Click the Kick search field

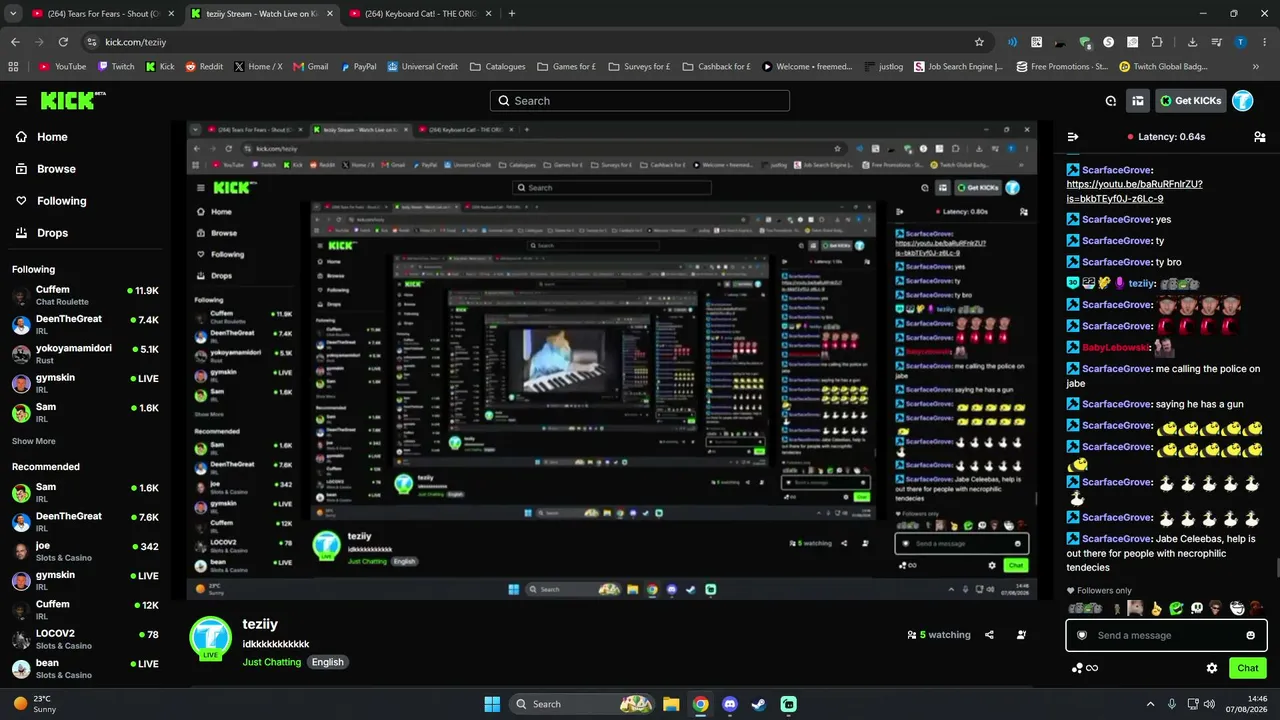coord(640,101)
